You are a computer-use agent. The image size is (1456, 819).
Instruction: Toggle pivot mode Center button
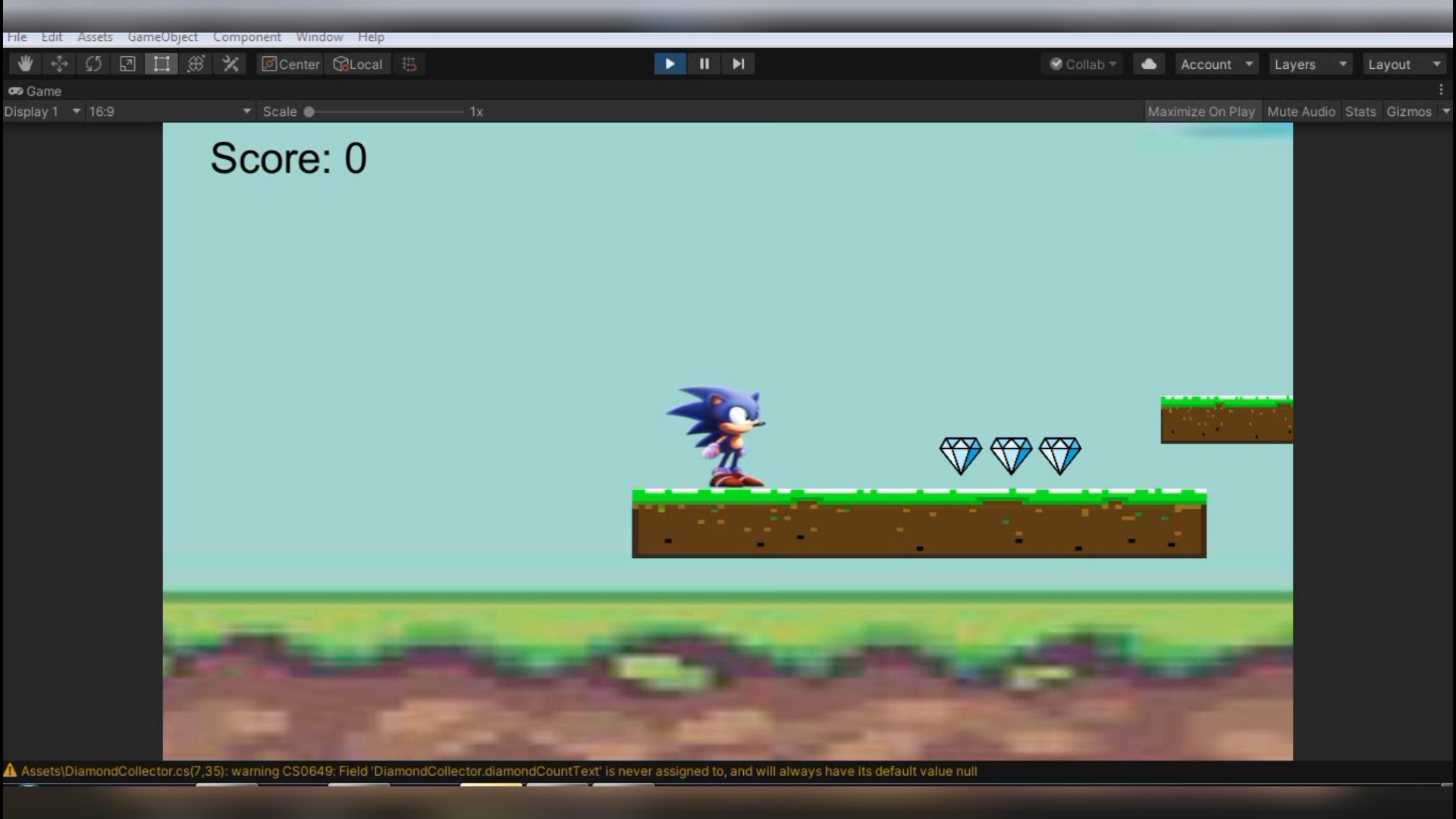290,64
